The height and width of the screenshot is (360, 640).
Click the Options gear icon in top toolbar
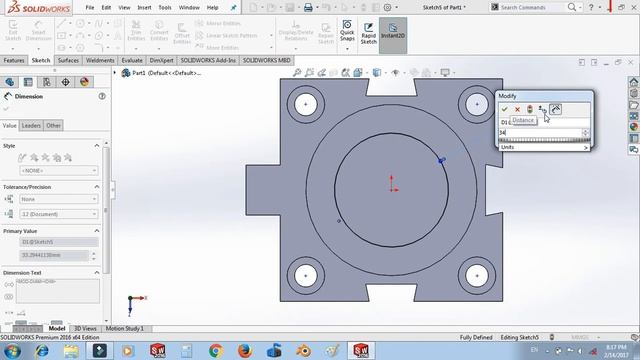[x=387, y=7]
